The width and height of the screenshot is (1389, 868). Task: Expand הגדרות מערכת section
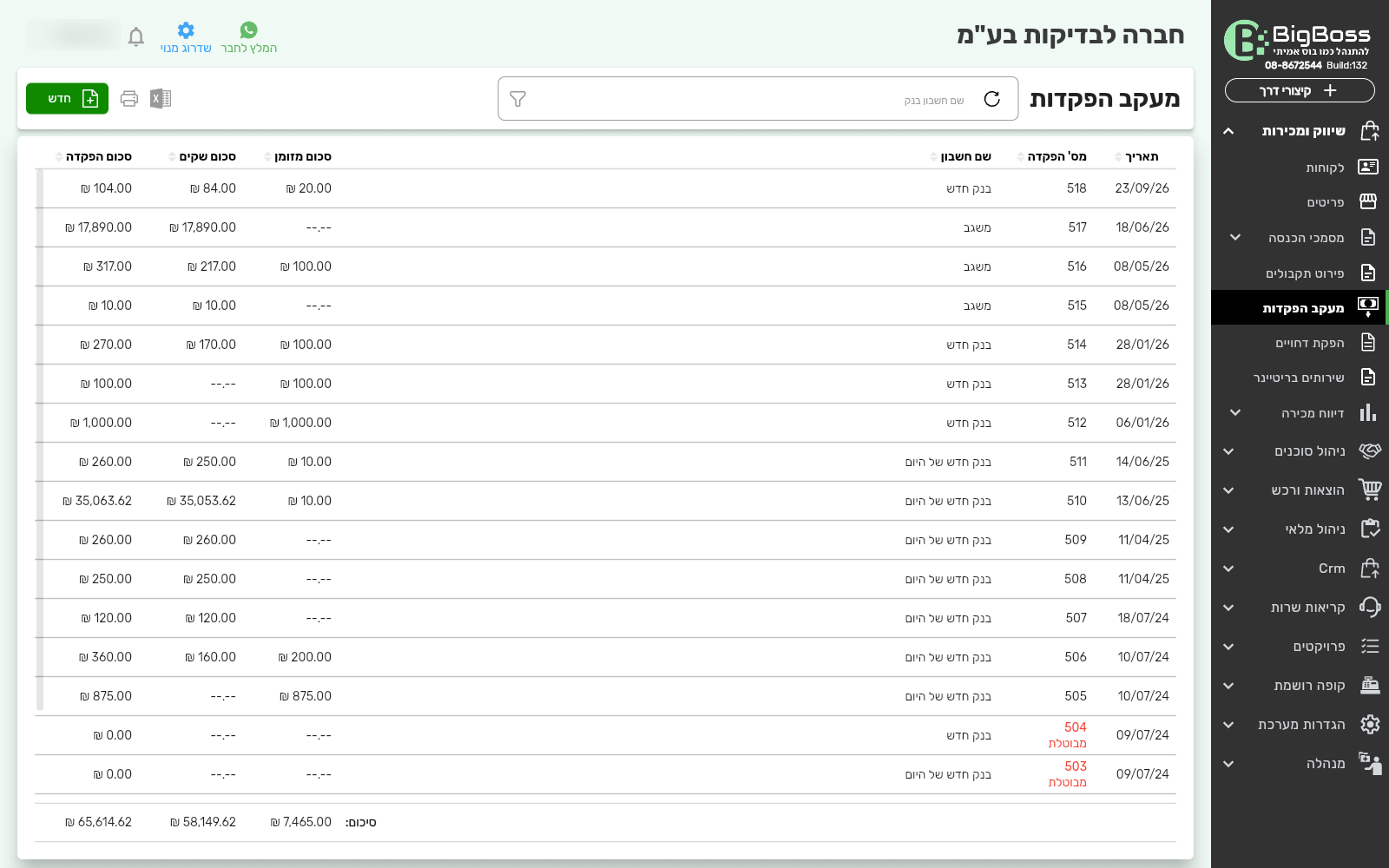tap(1228, 725)
